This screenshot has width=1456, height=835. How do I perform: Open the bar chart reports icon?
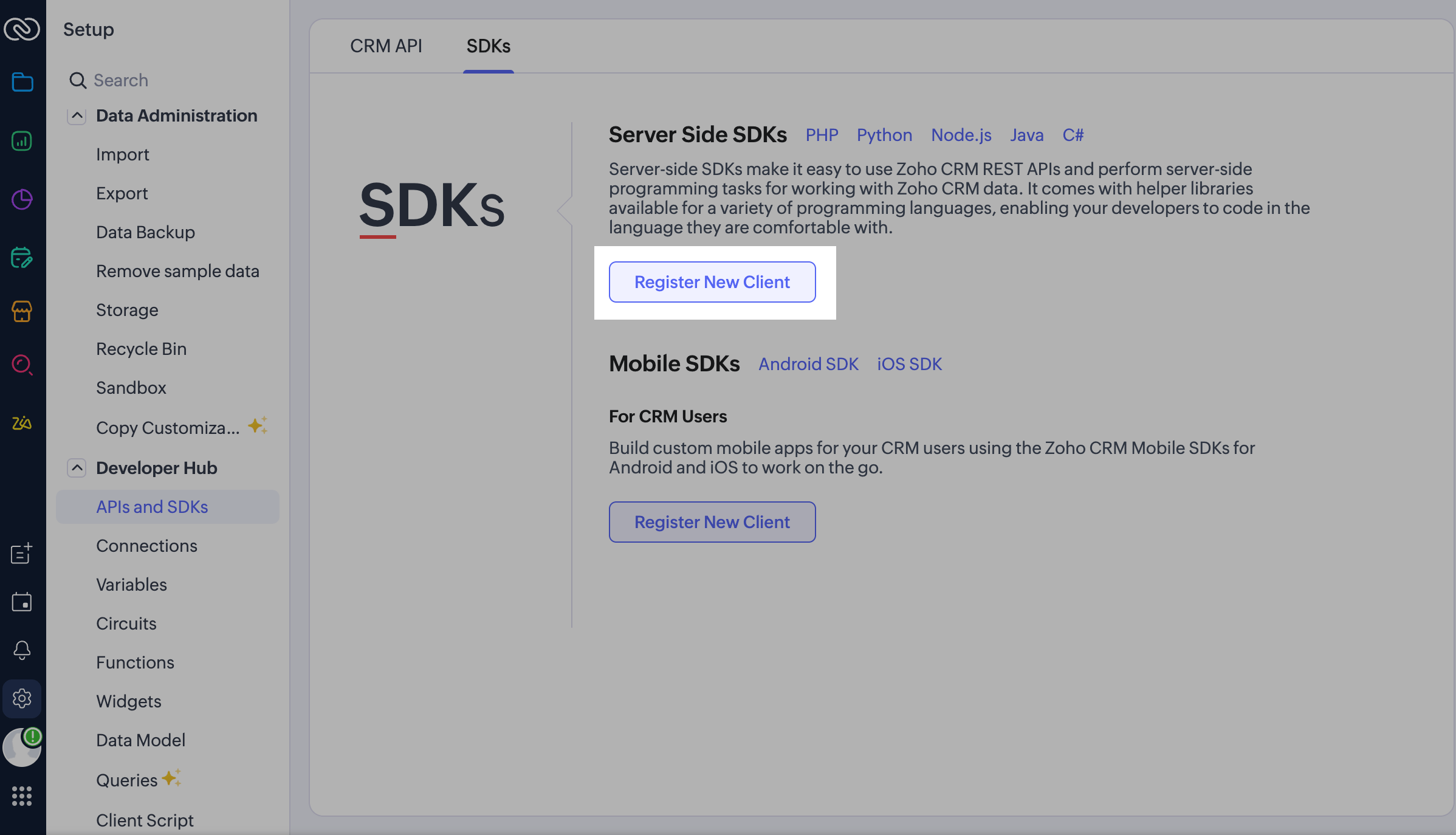click(22, 141)
